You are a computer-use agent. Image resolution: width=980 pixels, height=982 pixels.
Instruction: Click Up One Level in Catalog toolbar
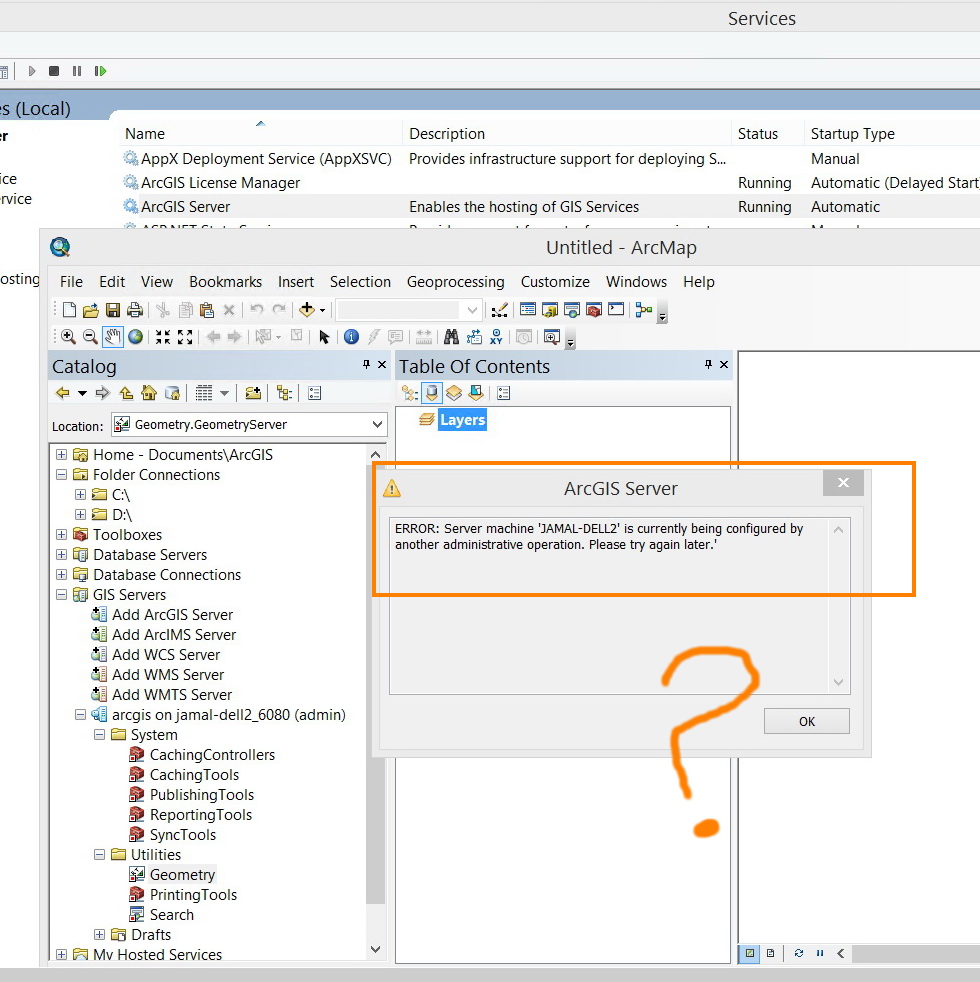pyautogui.click(x=126, y=393)
